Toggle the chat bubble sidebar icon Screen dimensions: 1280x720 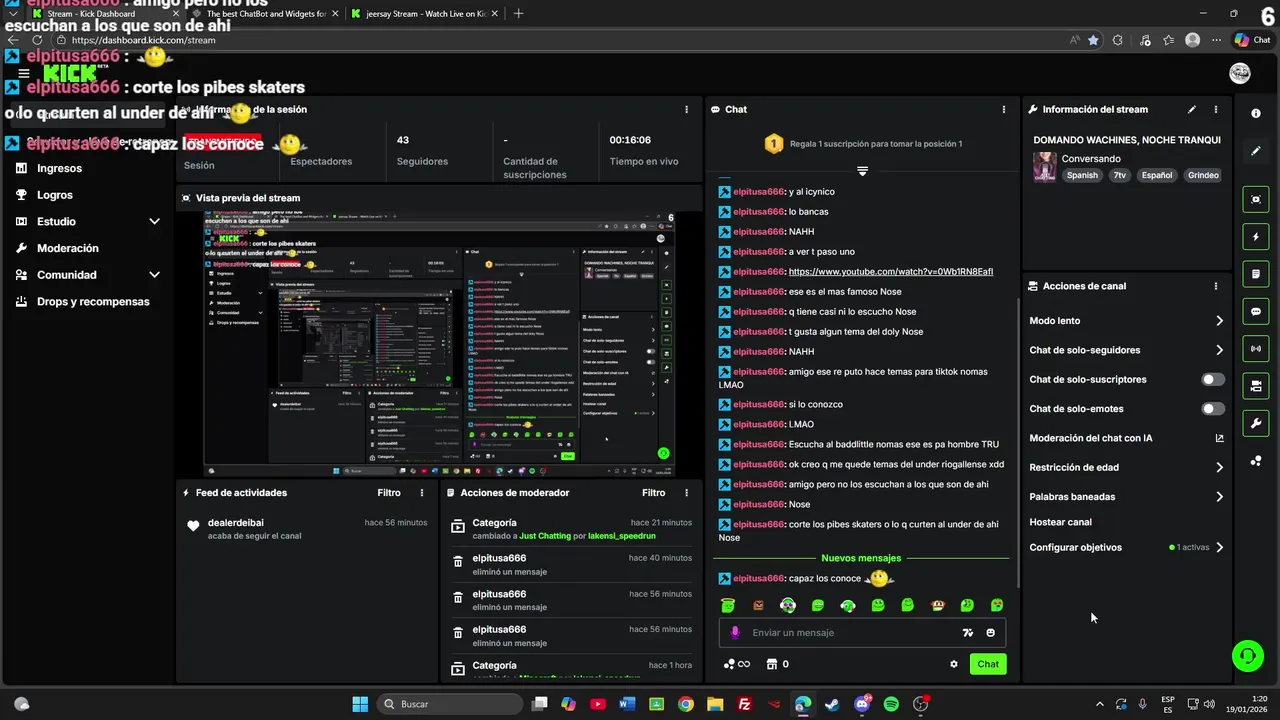pyautogui.click(x=1256, y=311)
